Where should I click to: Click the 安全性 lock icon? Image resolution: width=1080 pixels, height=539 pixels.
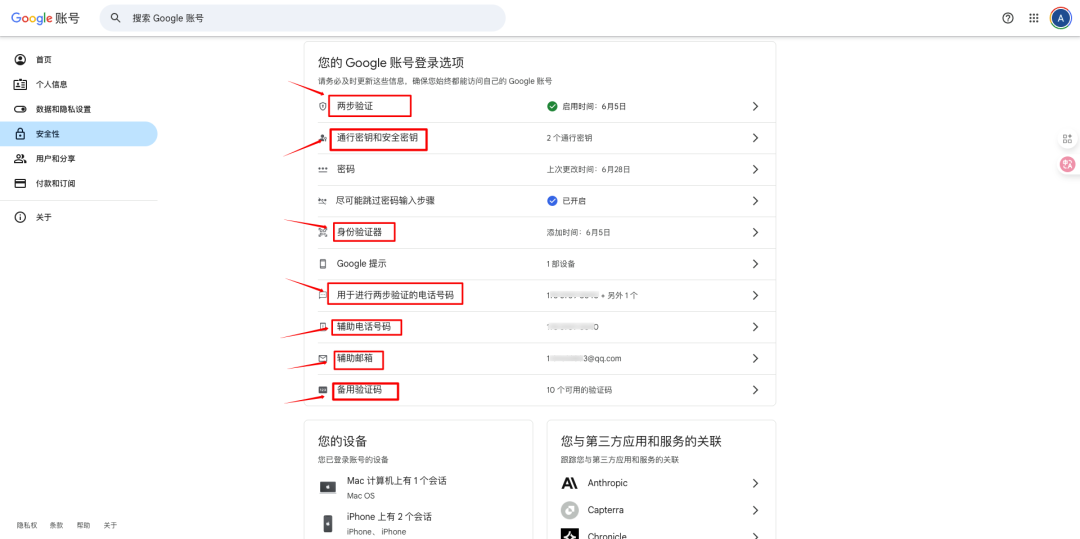point(21,134)
